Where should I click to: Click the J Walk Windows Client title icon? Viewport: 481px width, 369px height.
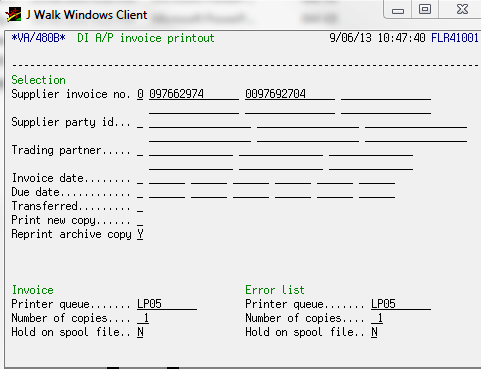click(13, 15)
